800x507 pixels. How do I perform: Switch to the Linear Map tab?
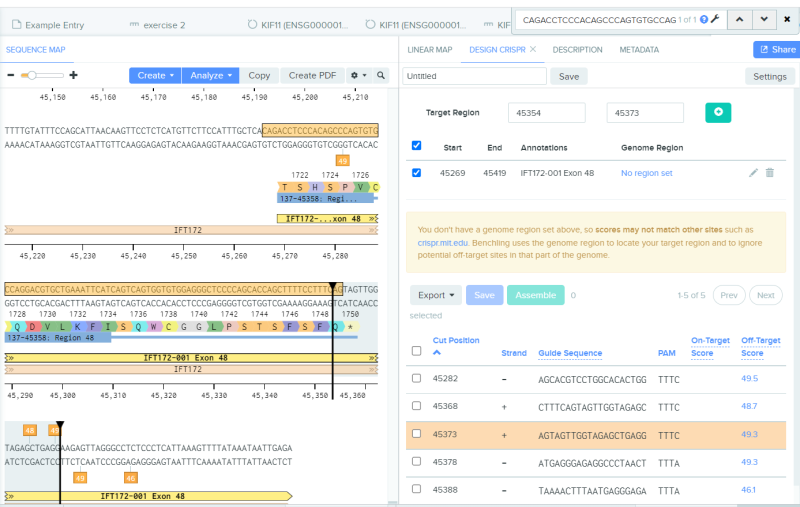point(430,50)
